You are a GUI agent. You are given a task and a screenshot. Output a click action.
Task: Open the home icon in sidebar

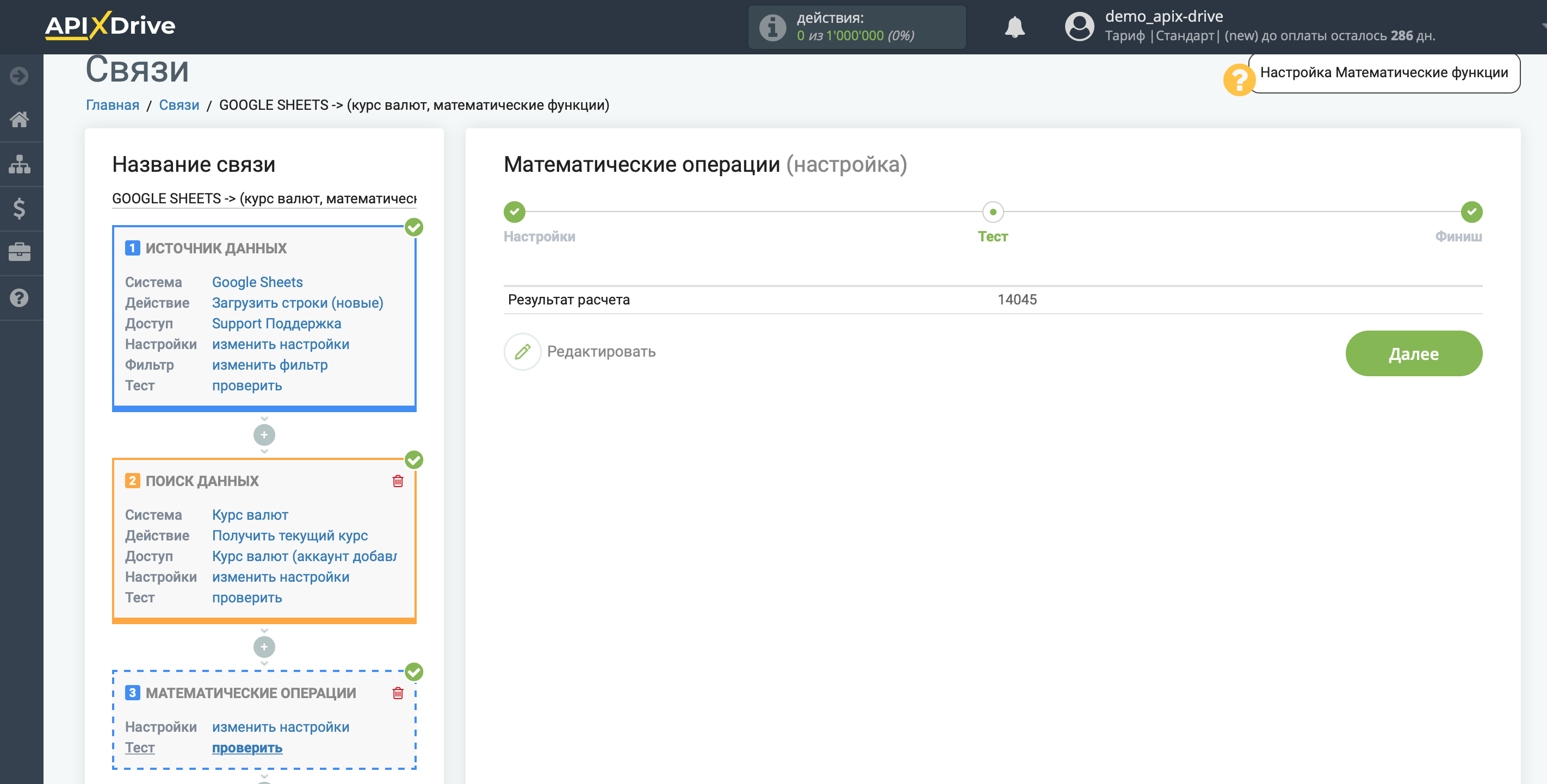19,120
